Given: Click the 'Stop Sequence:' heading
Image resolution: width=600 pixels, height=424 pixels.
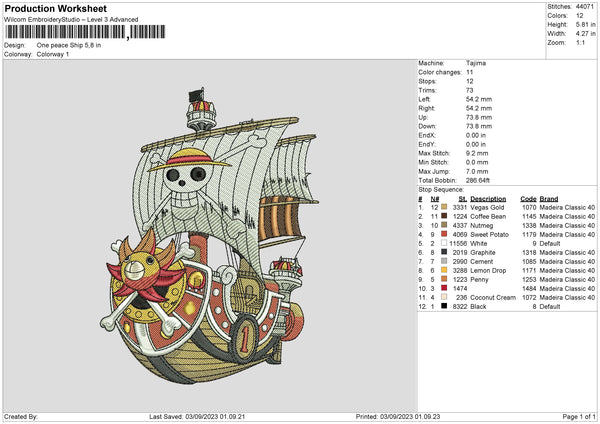Looking at the screenshot, I should pos(441,189).
